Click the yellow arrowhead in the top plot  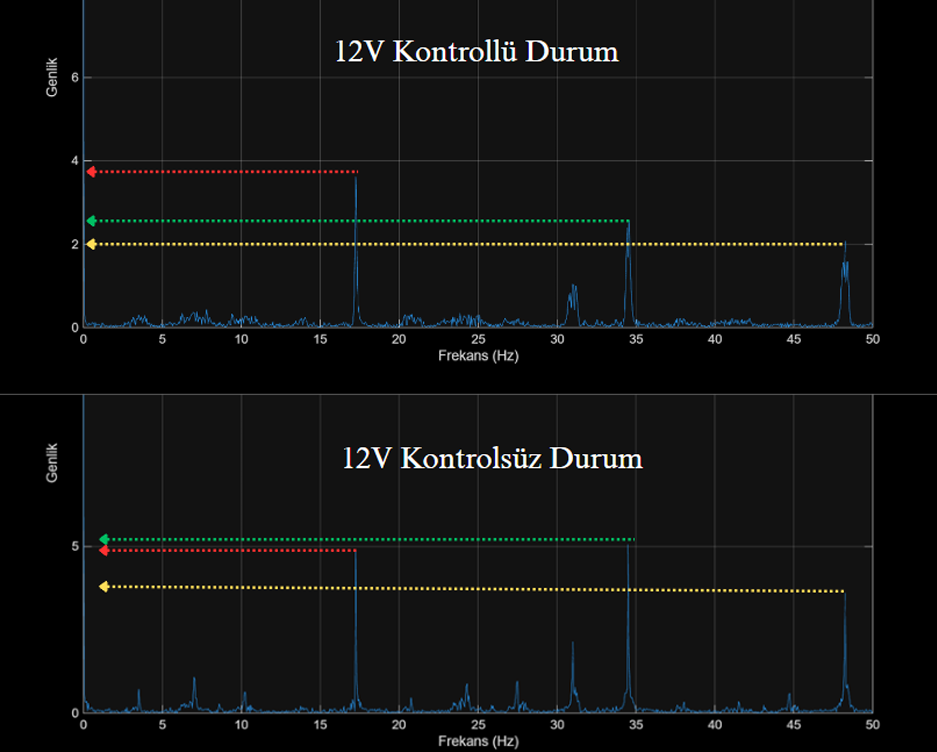[x=91, y=244]
